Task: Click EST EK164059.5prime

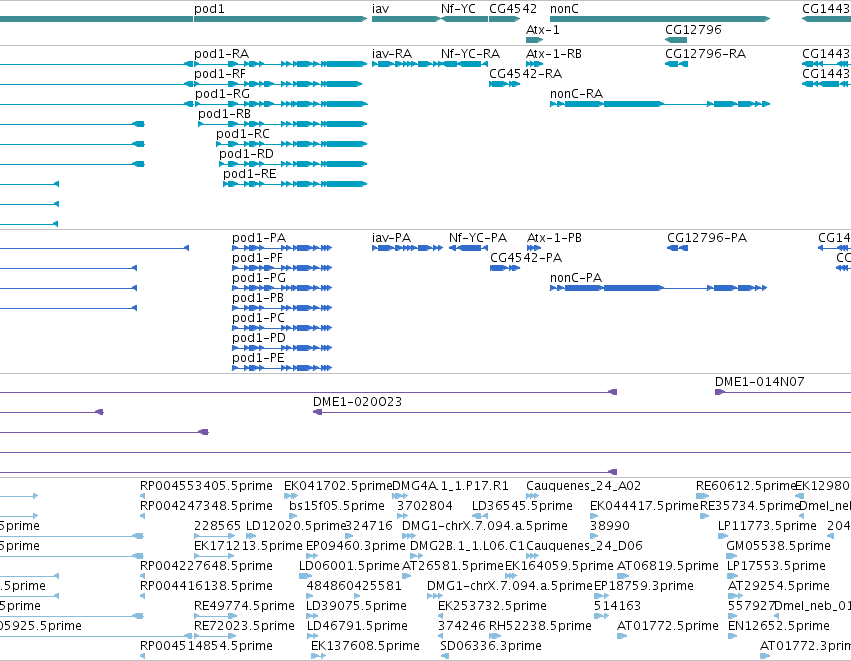Action: click(x=559, y=566)
